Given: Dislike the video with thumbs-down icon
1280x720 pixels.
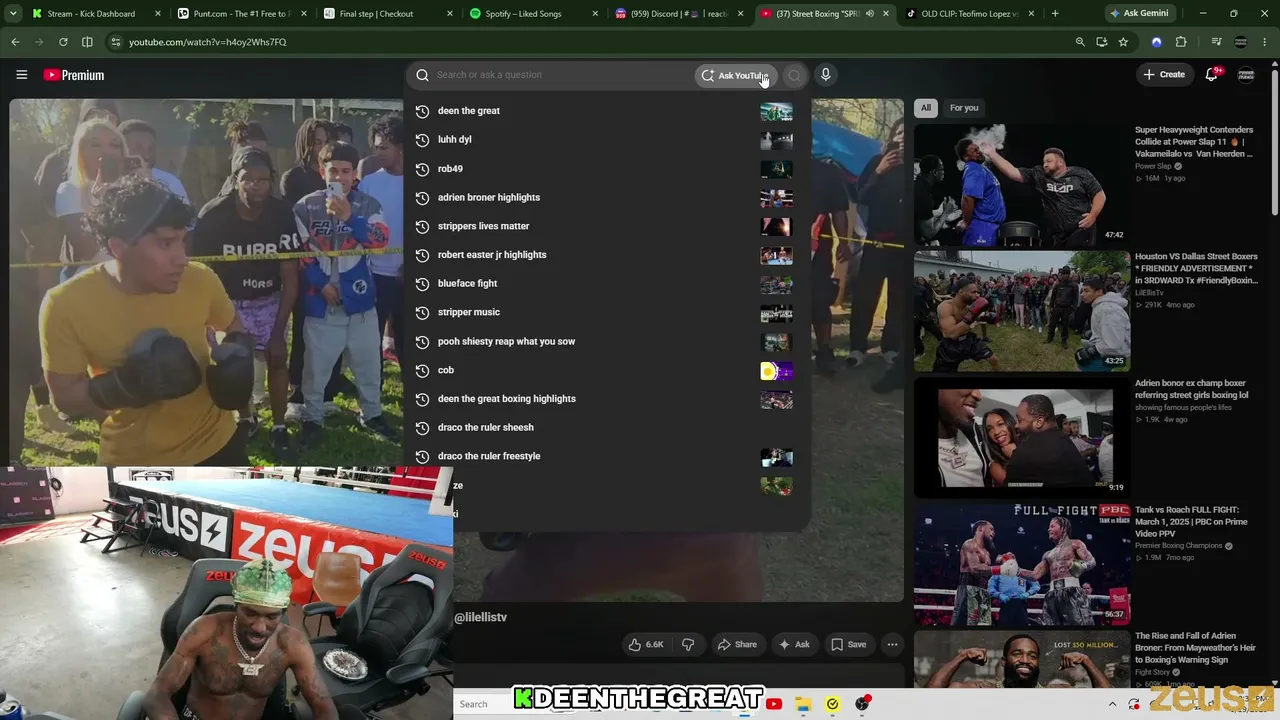Looking at the screenshot, I should pyautogui.click(x=688, y=645).
